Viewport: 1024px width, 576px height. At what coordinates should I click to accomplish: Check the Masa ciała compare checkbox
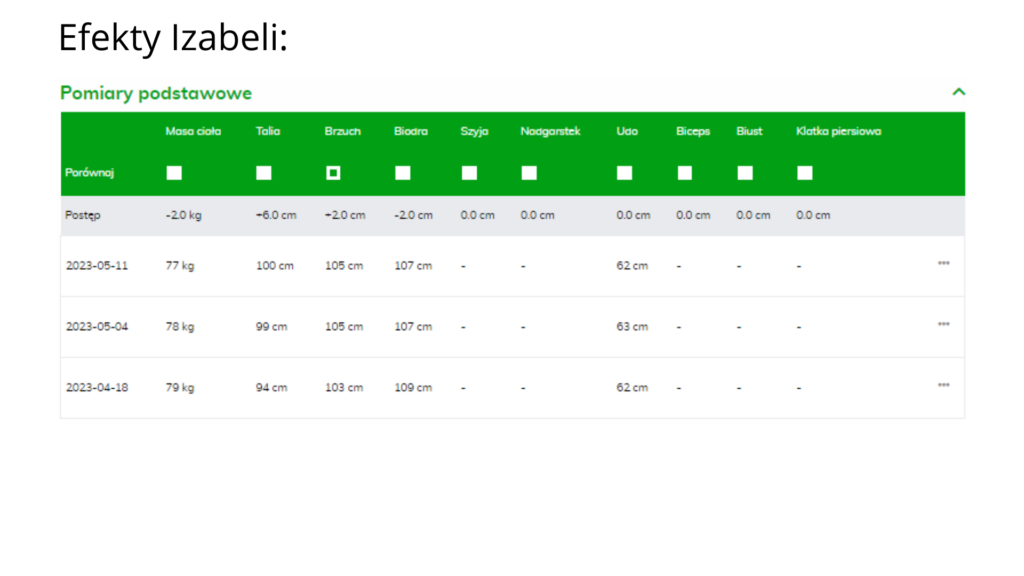[x=174, y=173]
